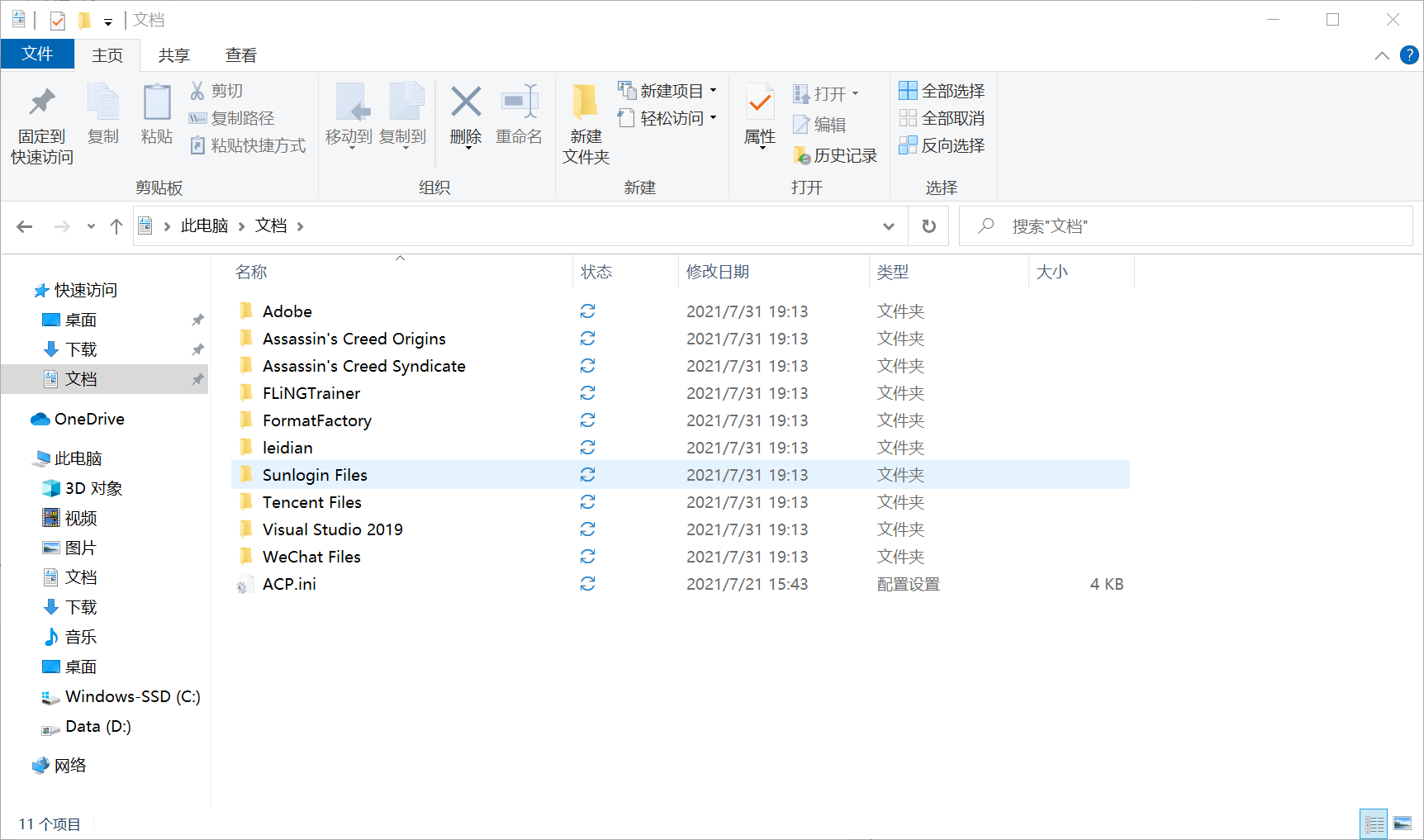Refresh the current folder view
This screenshot has height=840, width=1424.
click(929, 226)
